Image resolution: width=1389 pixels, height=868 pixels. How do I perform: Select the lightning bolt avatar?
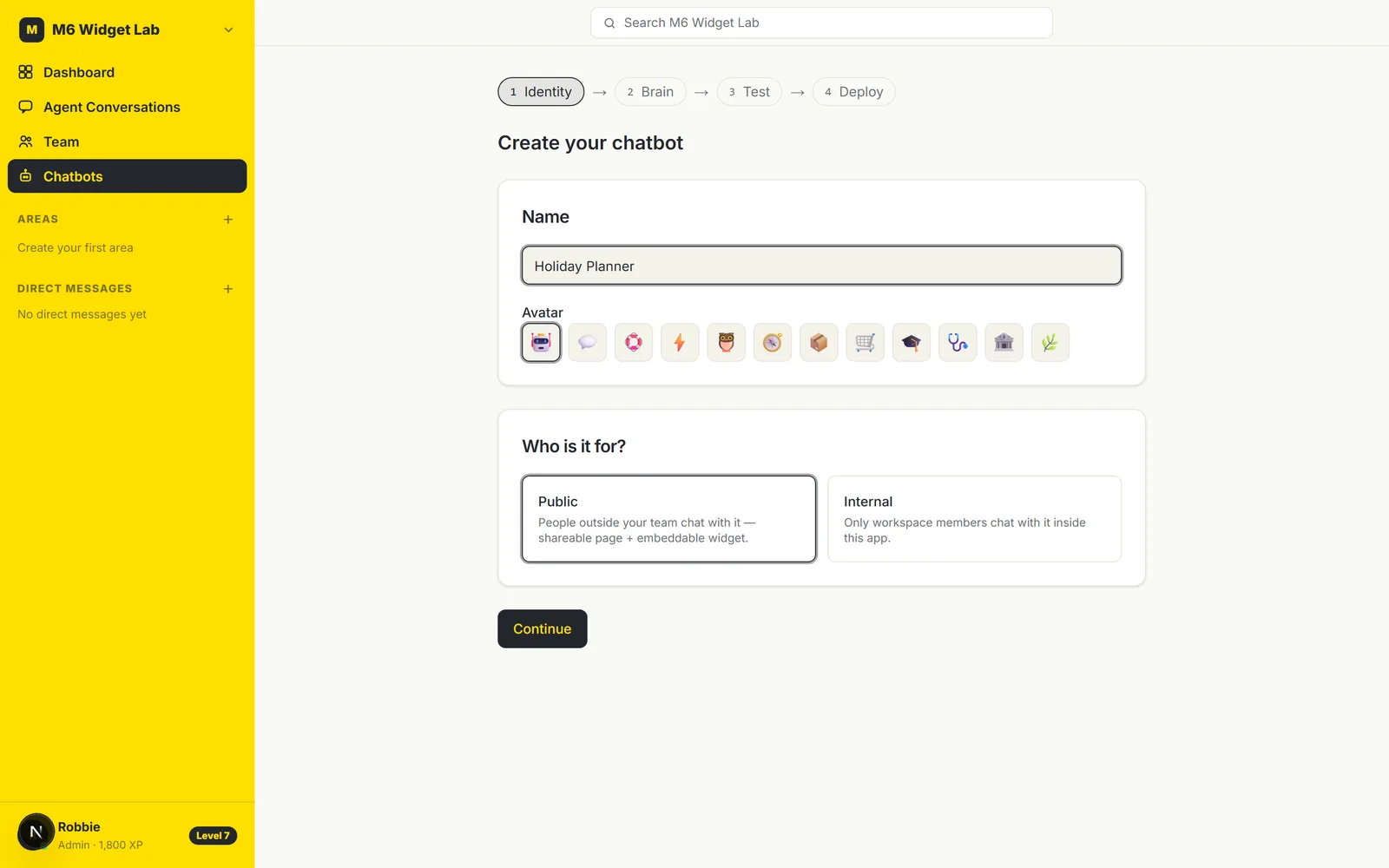tap(680, 342)
